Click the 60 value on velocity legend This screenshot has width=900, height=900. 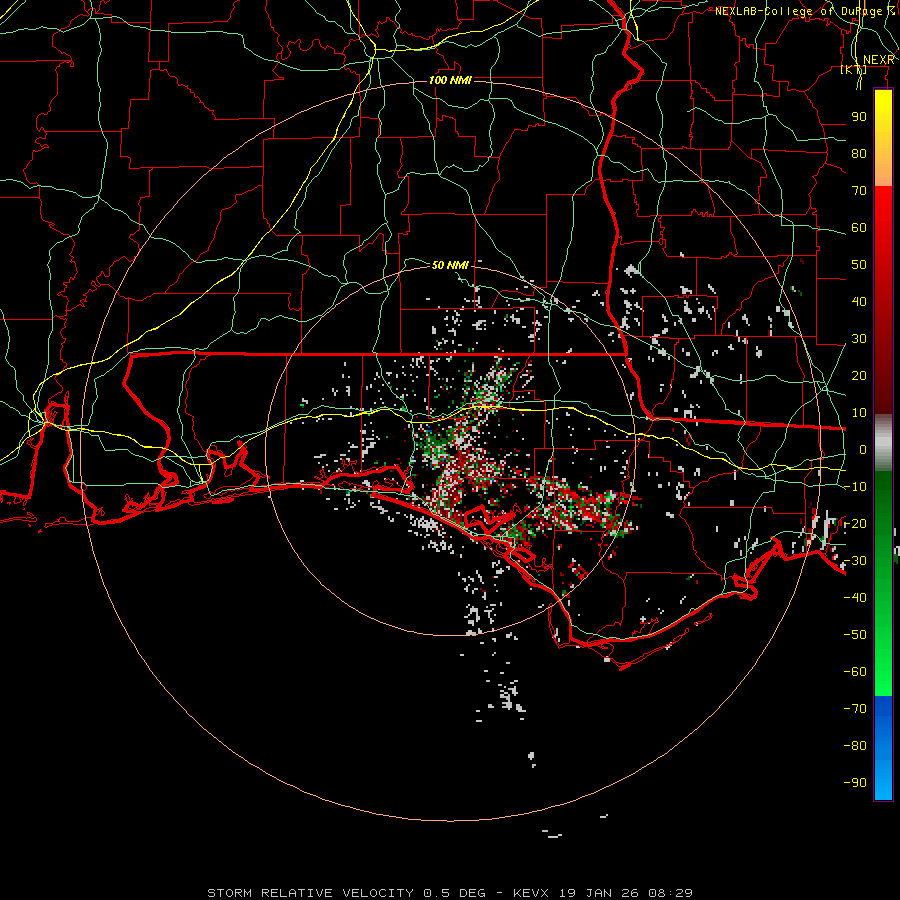(859, 228)
